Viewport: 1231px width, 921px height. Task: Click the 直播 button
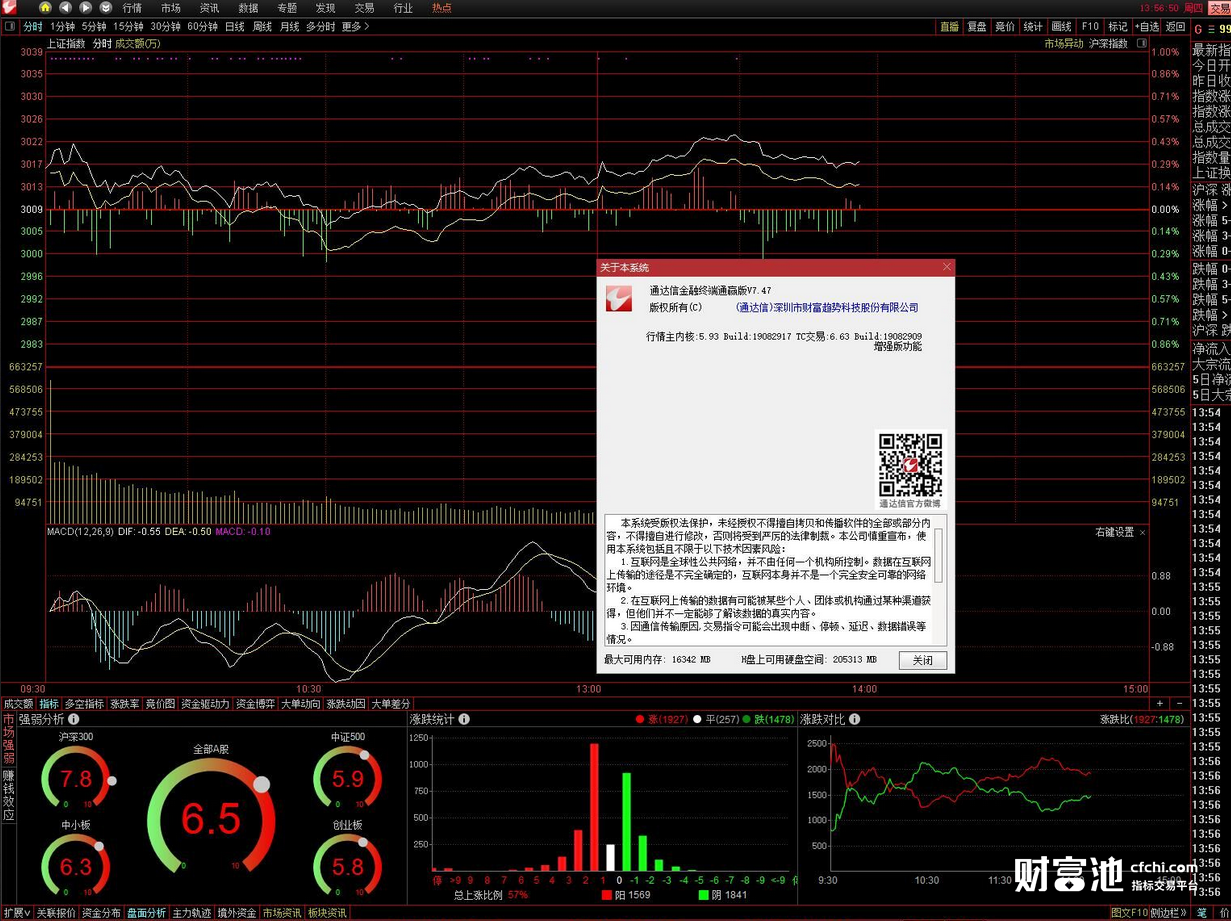pyautogui.click(x=949, y=26)
